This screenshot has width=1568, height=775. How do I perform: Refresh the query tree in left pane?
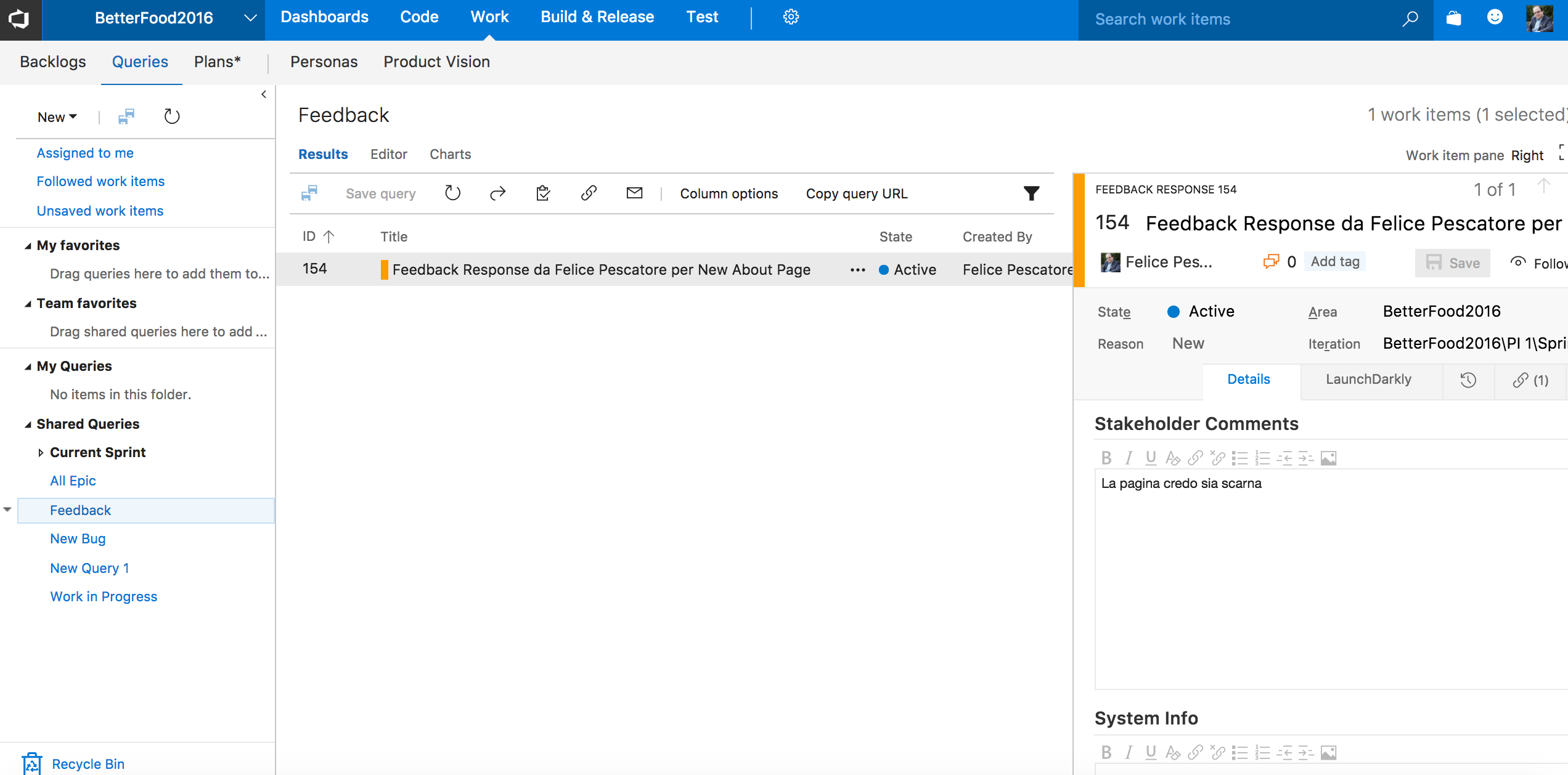(x=171, y=116)
